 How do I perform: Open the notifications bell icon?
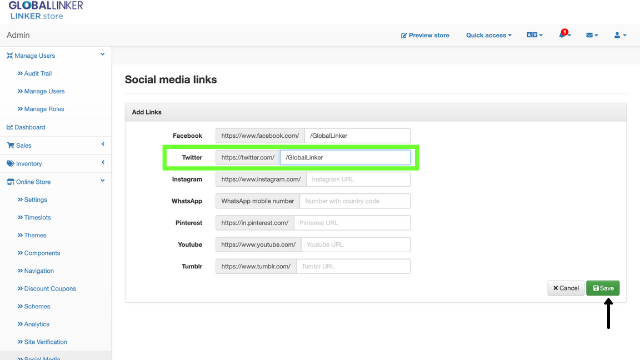[564, 35]
